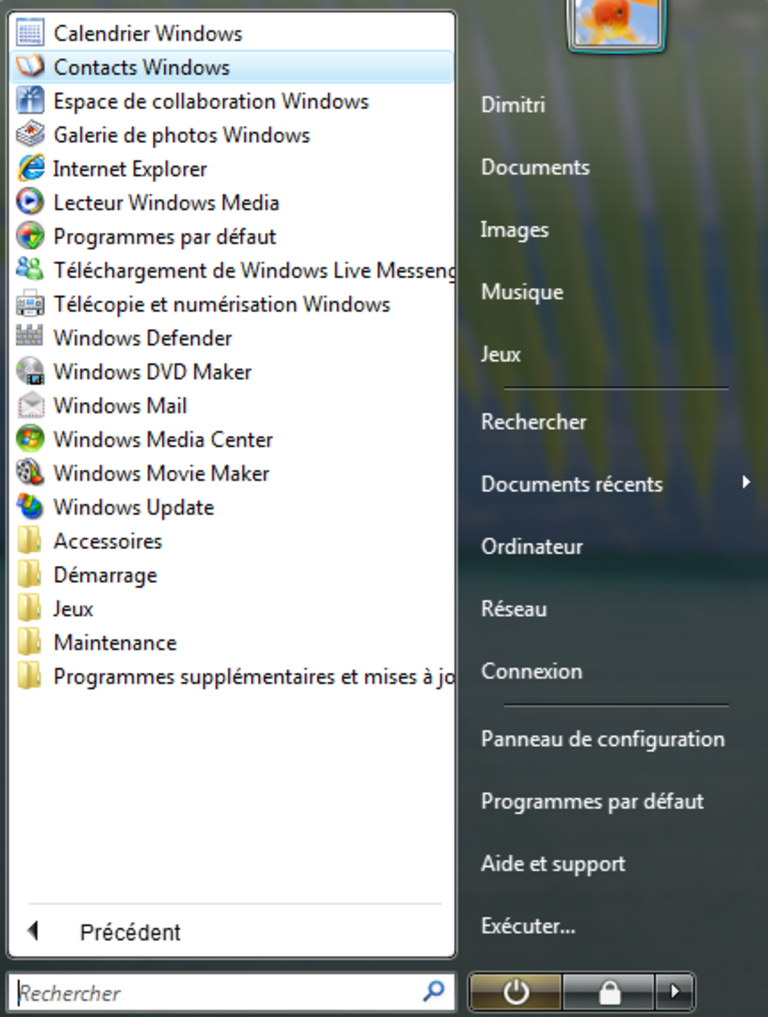Click "Windows Media Center" text
The width and height of the screenshot is (768, 1017).
[x=163, y=439]
